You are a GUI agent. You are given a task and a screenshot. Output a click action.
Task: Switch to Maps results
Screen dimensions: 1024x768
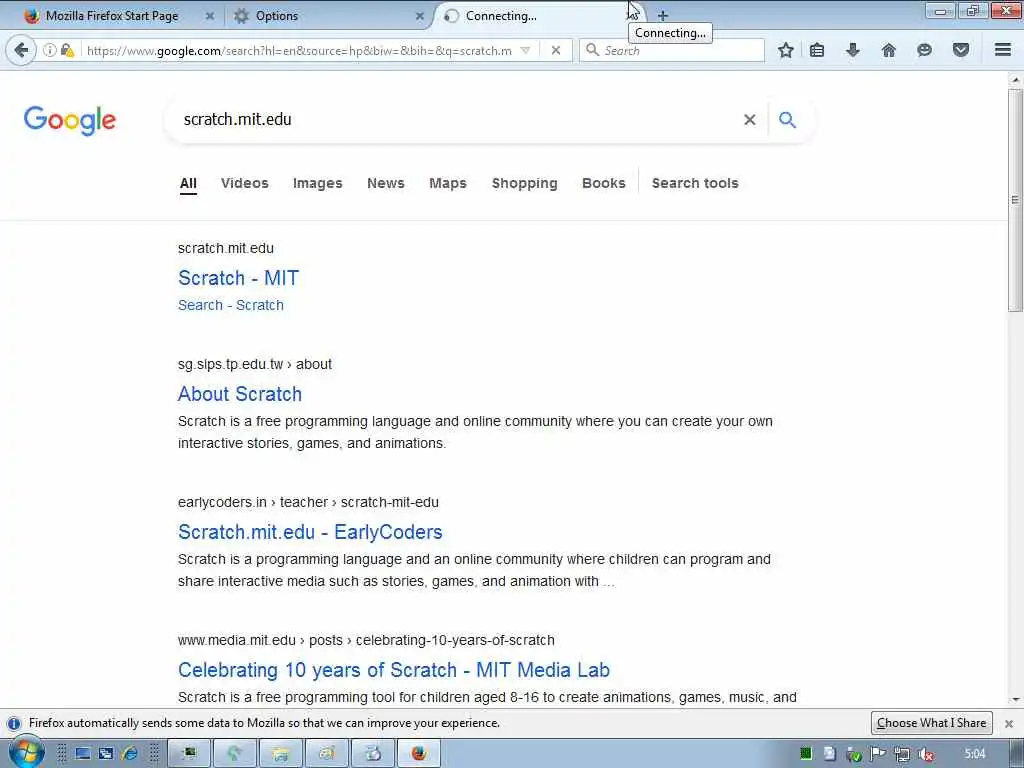(x=448, y=184)
